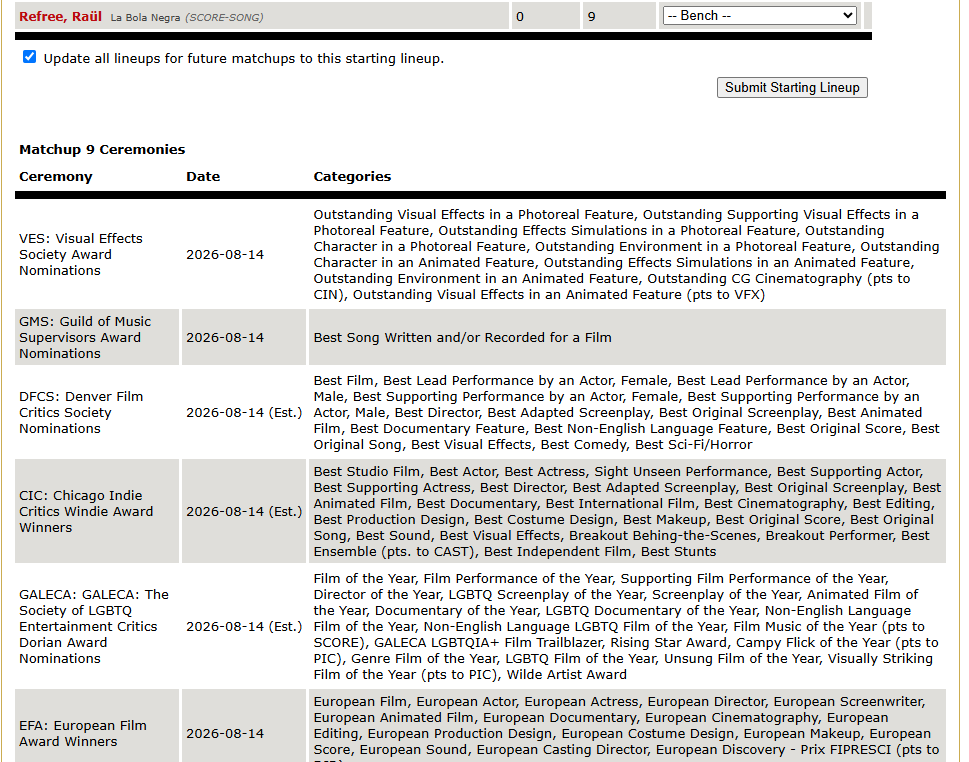
Task: Select DFCS Denver Film Critics Society cell
Action: (x=97, y=412)
